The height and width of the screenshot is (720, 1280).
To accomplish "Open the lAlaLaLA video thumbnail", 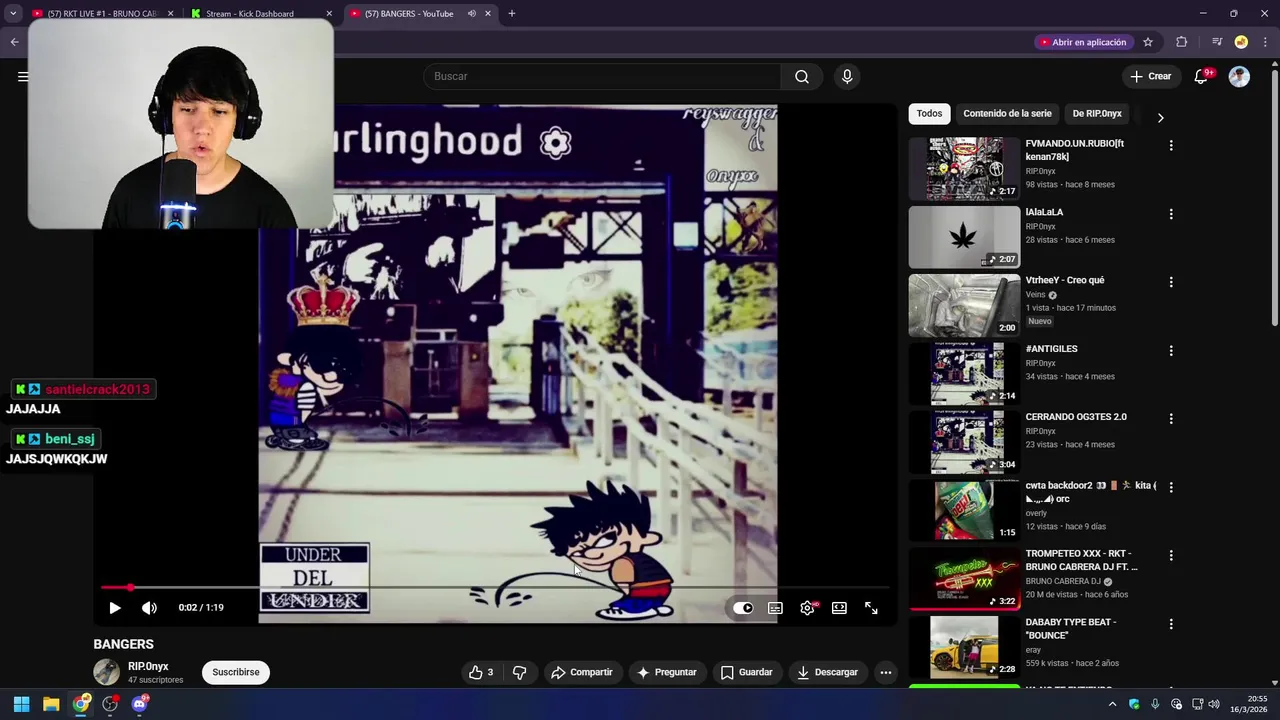I will click(x=964, y=237).
